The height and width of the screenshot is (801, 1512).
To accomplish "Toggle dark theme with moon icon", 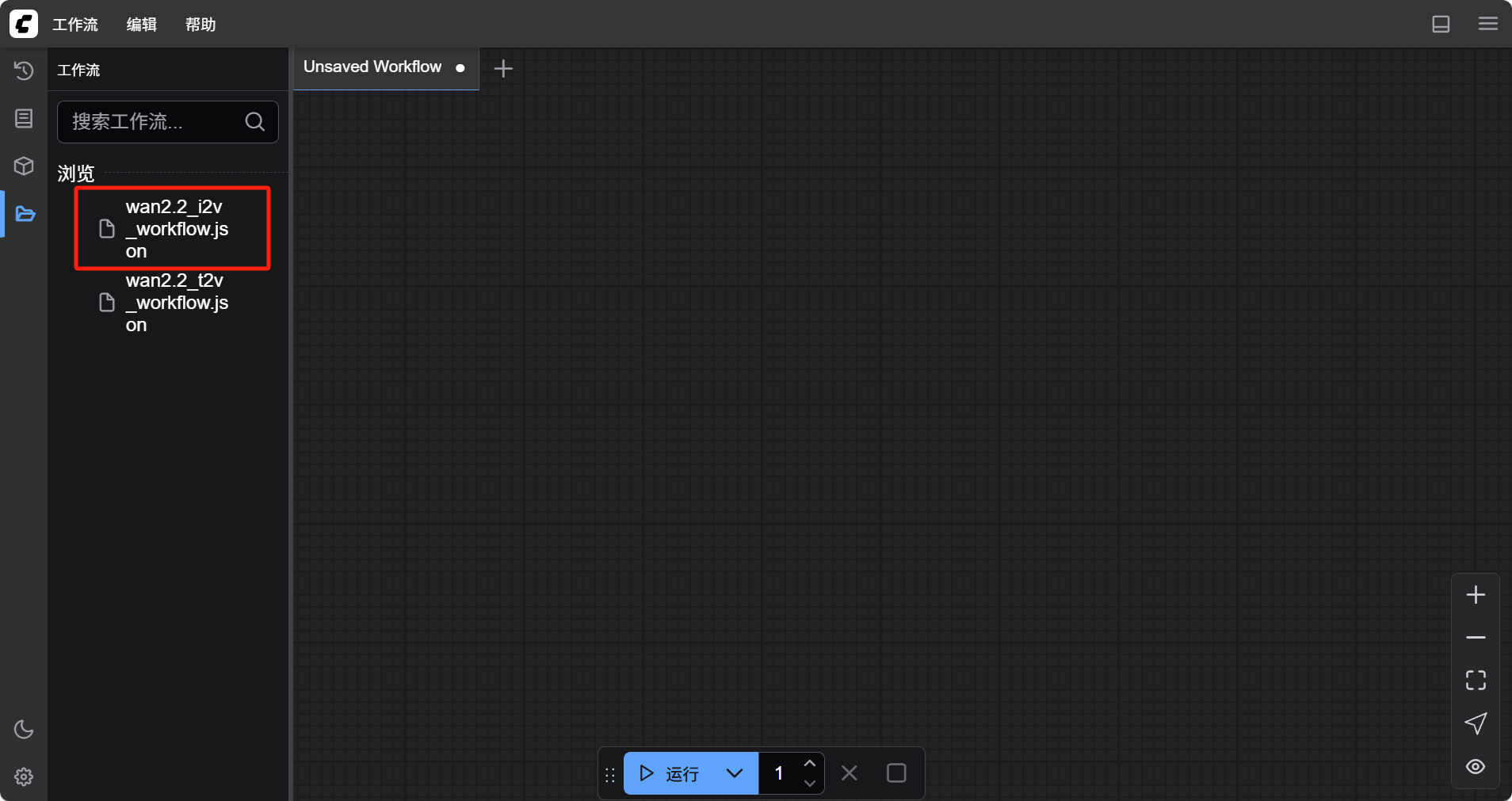I will tap(24, 729).
